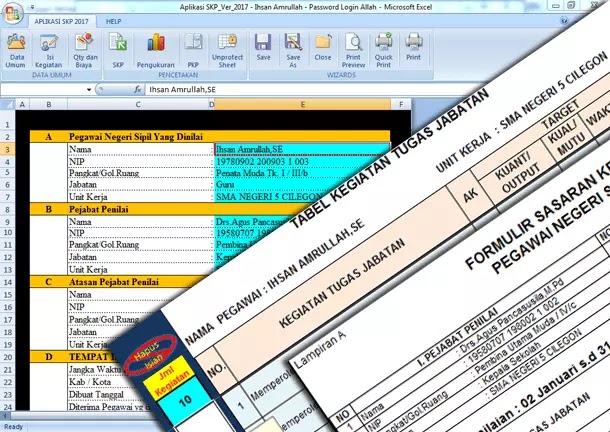Image resolution: width=610 pixels, height=432 pixels.
Task: Select column E header
Action: 302,104
